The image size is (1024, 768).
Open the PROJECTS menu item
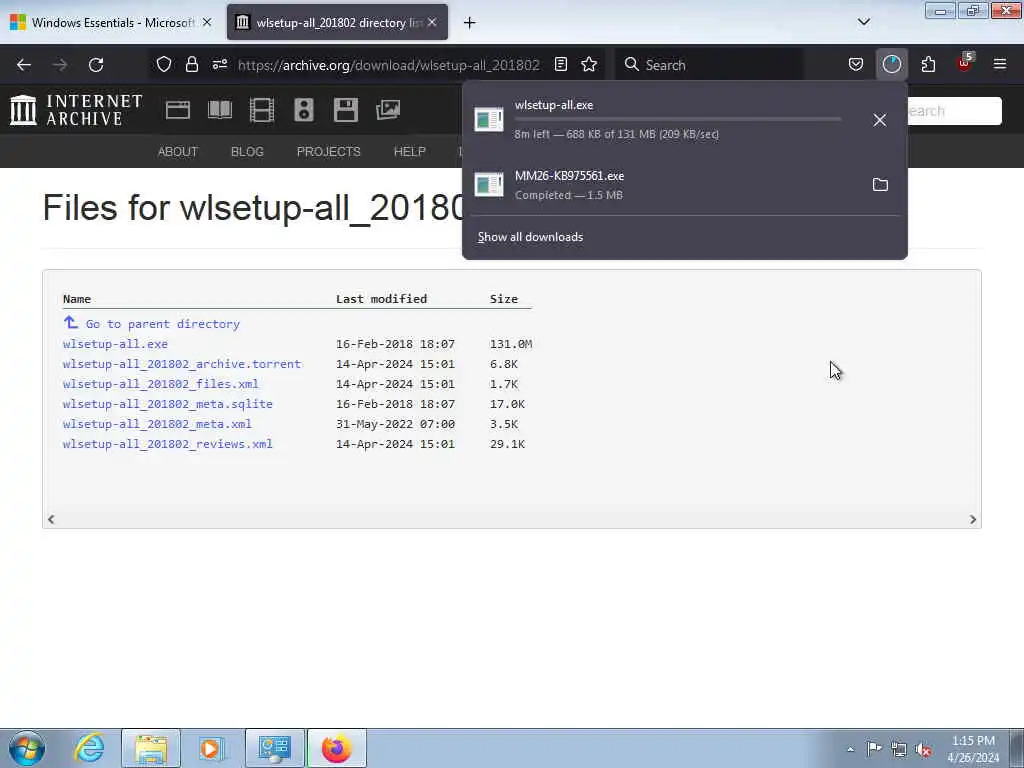tap(328, 152)
